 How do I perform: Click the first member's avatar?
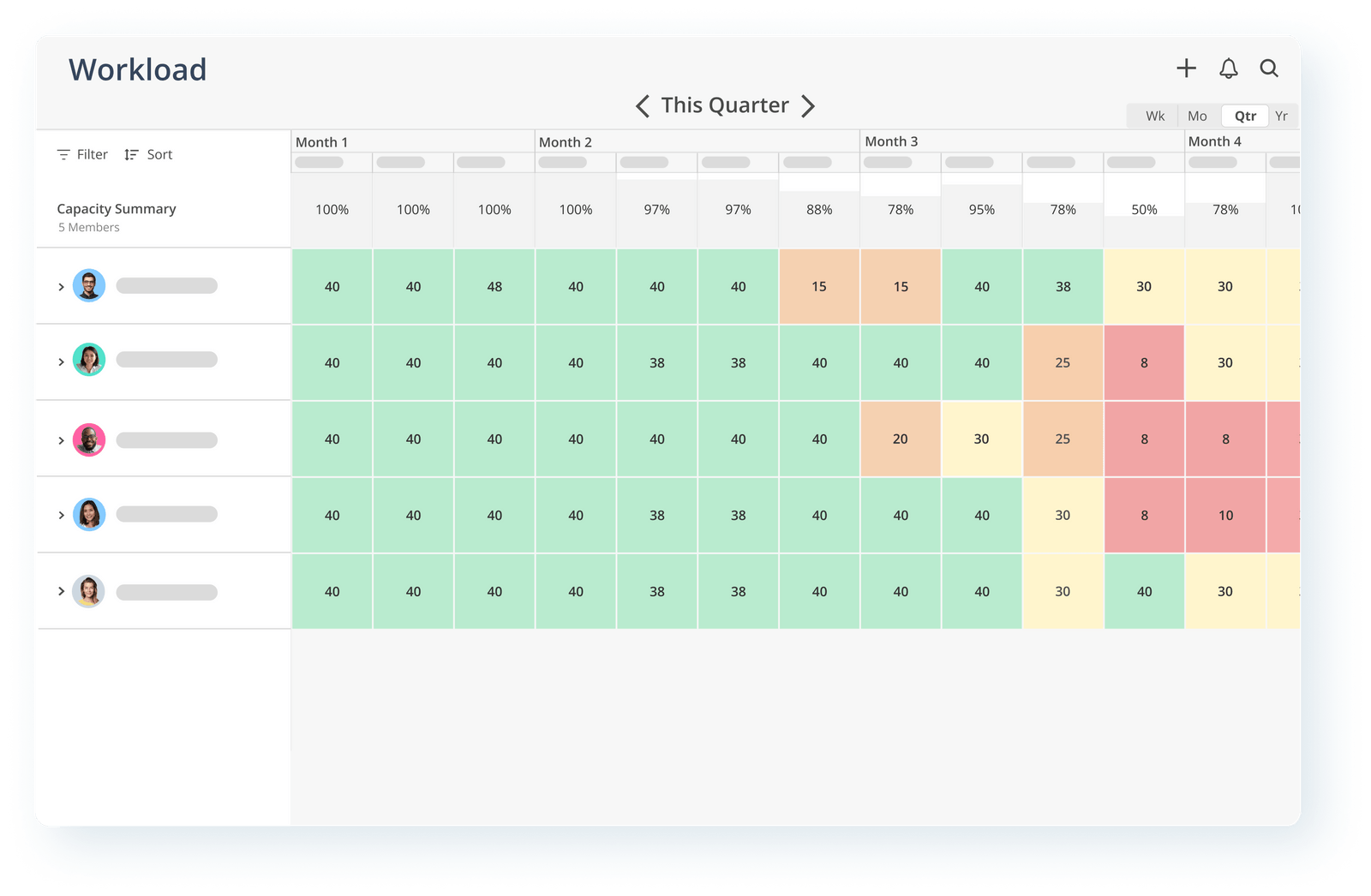89,285
